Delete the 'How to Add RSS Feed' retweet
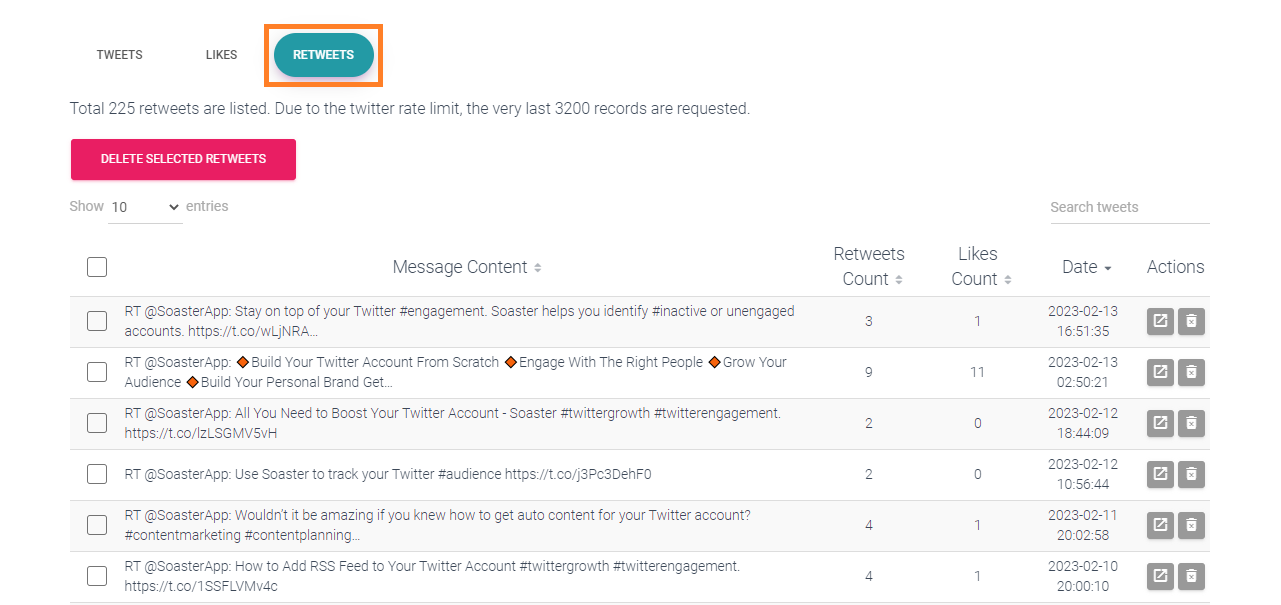1281x605 pixels. (x=1191, y=576)
